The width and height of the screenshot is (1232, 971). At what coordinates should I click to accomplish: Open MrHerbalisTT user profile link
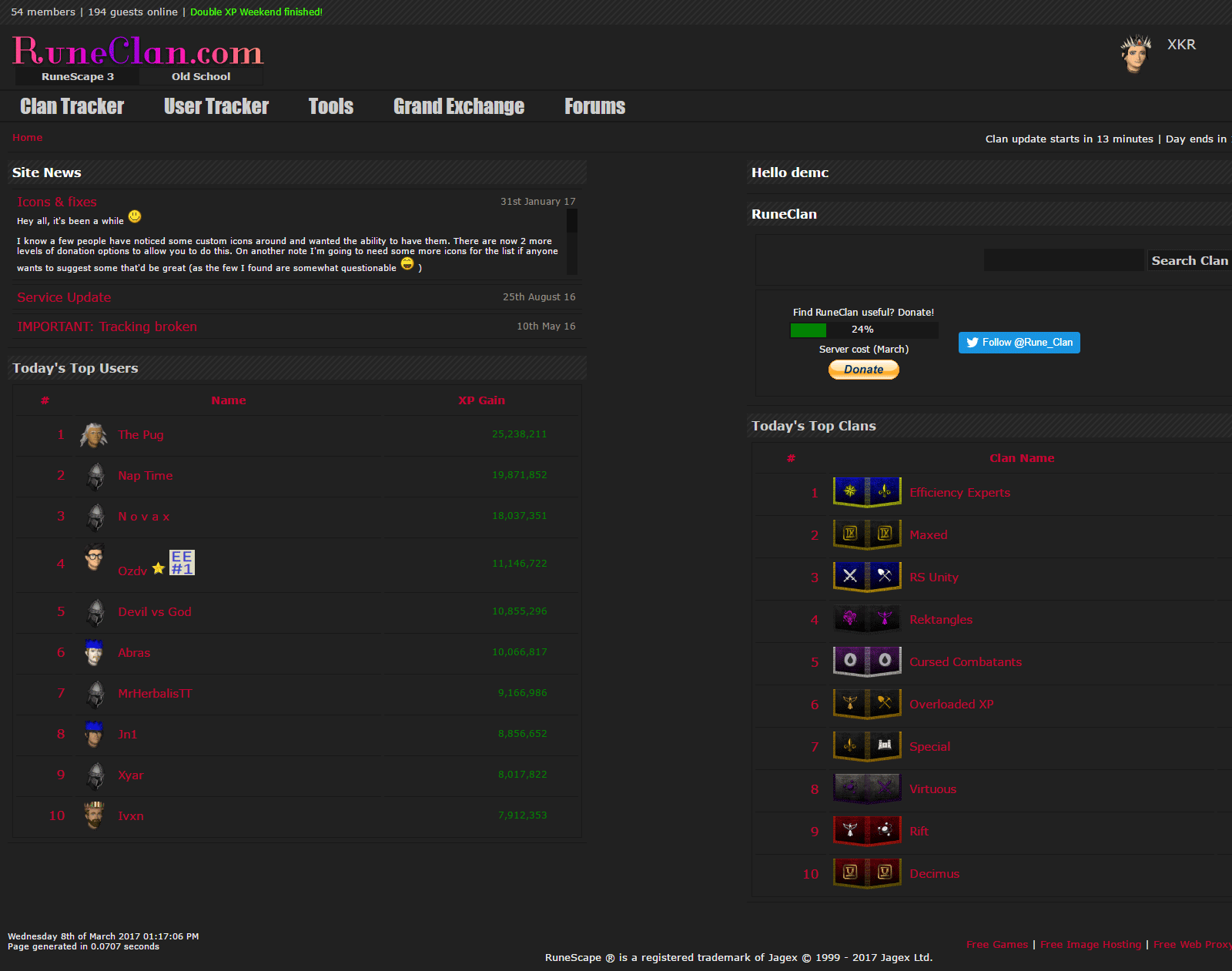[155, 693]
